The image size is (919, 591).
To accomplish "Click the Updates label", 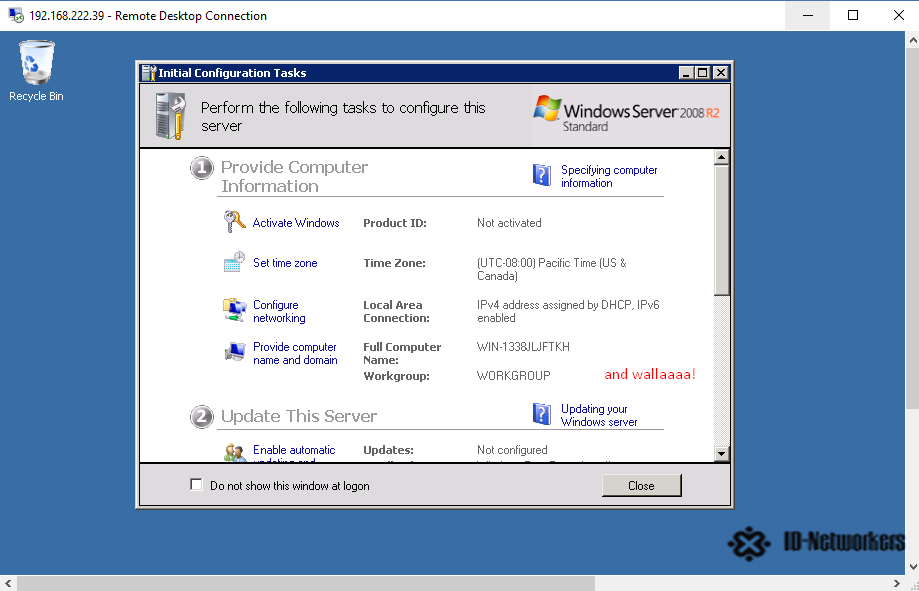I will 389,450.
